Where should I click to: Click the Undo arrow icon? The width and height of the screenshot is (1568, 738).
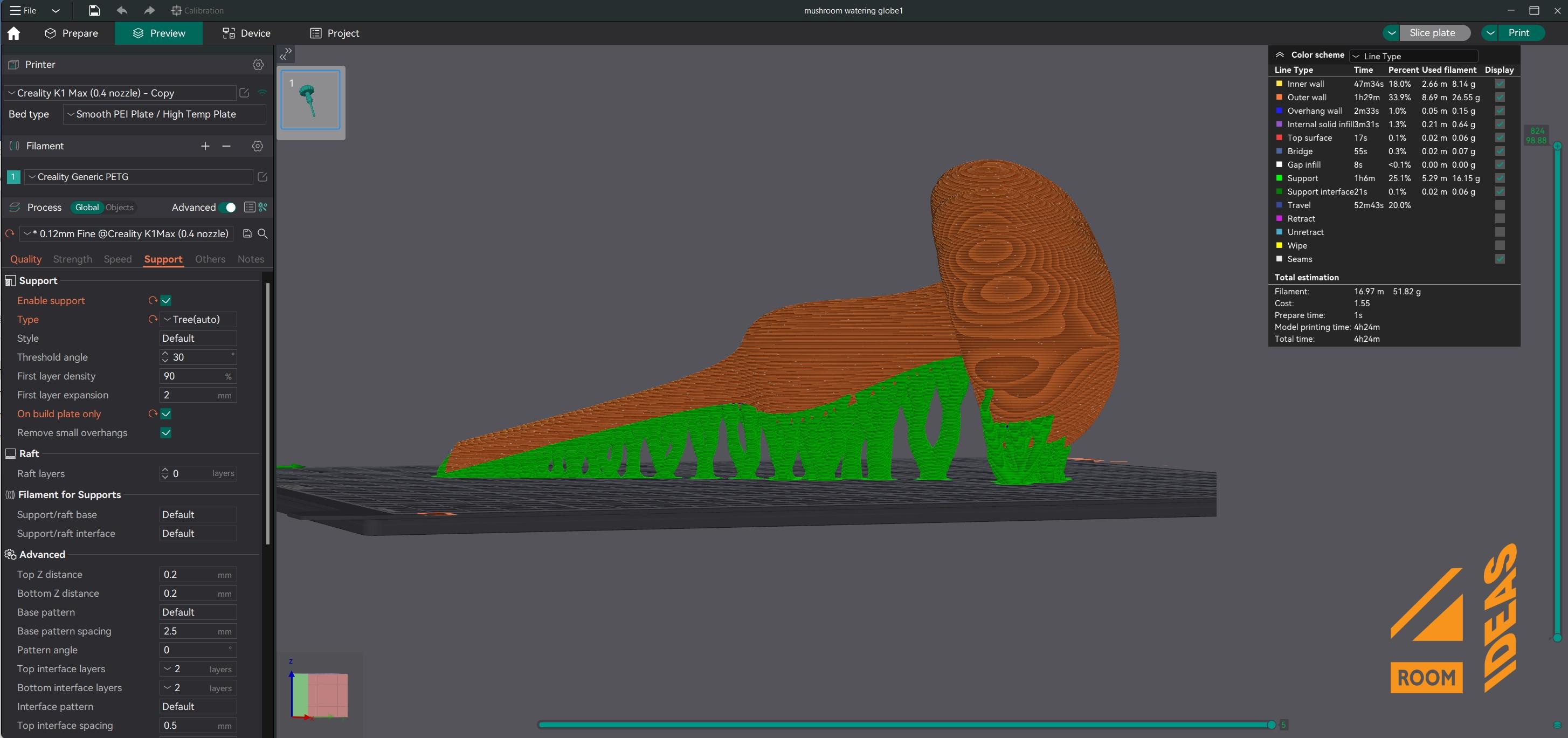coord(122,10)
